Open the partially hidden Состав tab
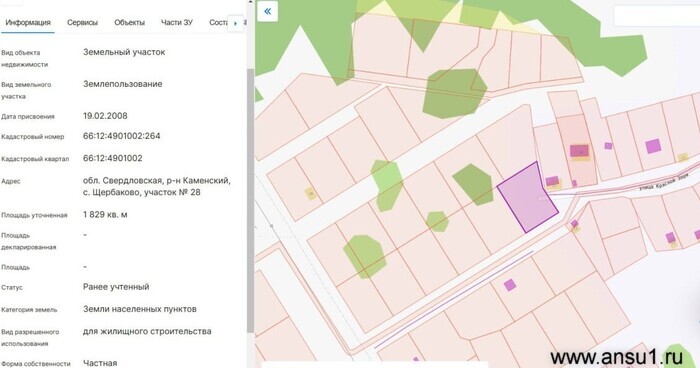Screen dimensions: 700x368 218,22
